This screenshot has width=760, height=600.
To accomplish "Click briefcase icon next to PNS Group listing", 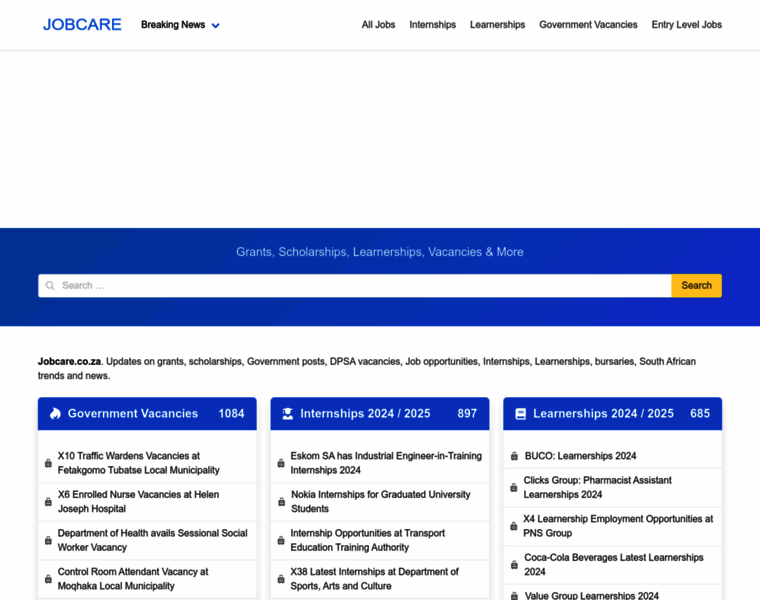I will pyautogui.click(x=514, y=526).
